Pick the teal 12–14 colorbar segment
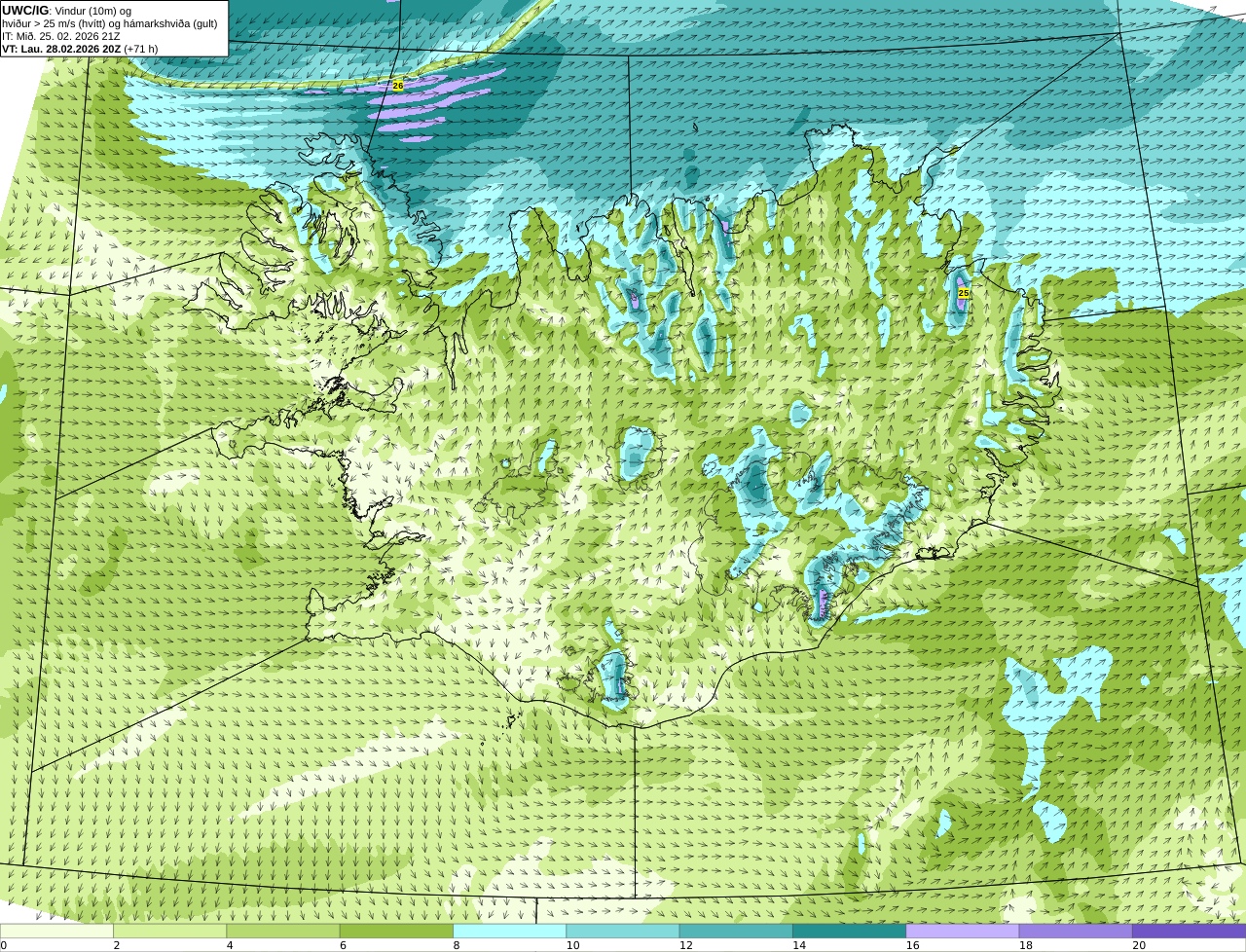 pyautogui.click(x=736, y=931)
